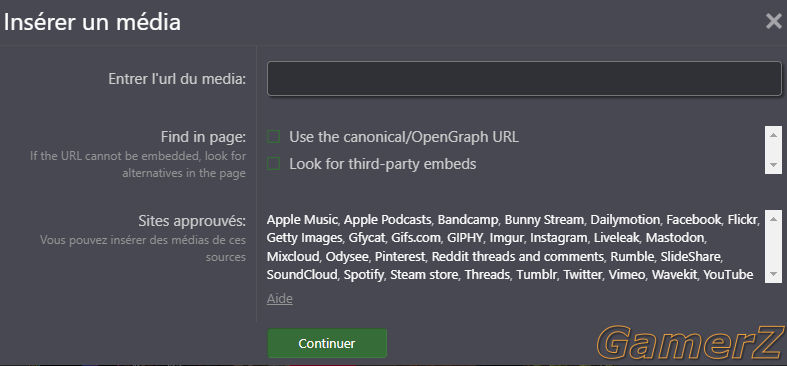Click the Rumble site name
Viewport: 787px width, 366px height.
click(x=632, y=257)
